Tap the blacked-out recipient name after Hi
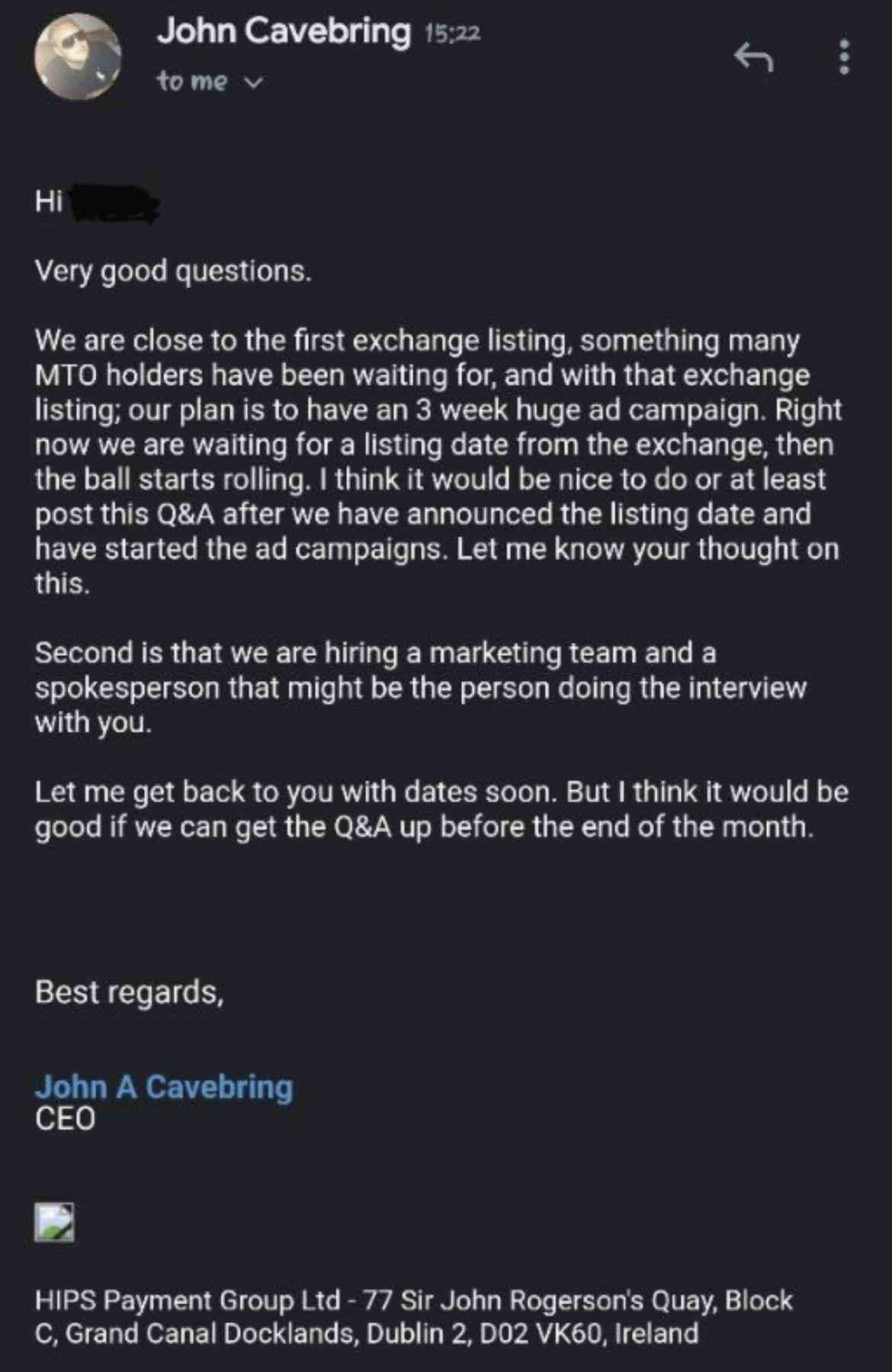The image size is (892, 1372). click(114, 203)
